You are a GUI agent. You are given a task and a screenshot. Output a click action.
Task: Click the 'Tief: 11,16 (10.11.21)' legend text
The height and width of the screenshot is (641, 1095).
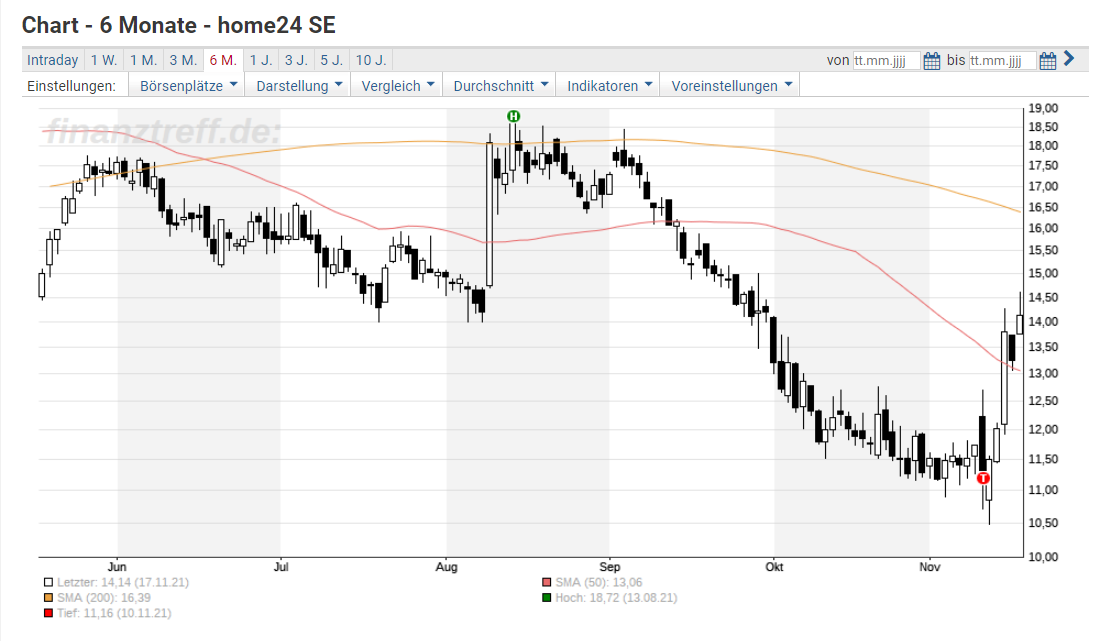click(x=114, y=613)
